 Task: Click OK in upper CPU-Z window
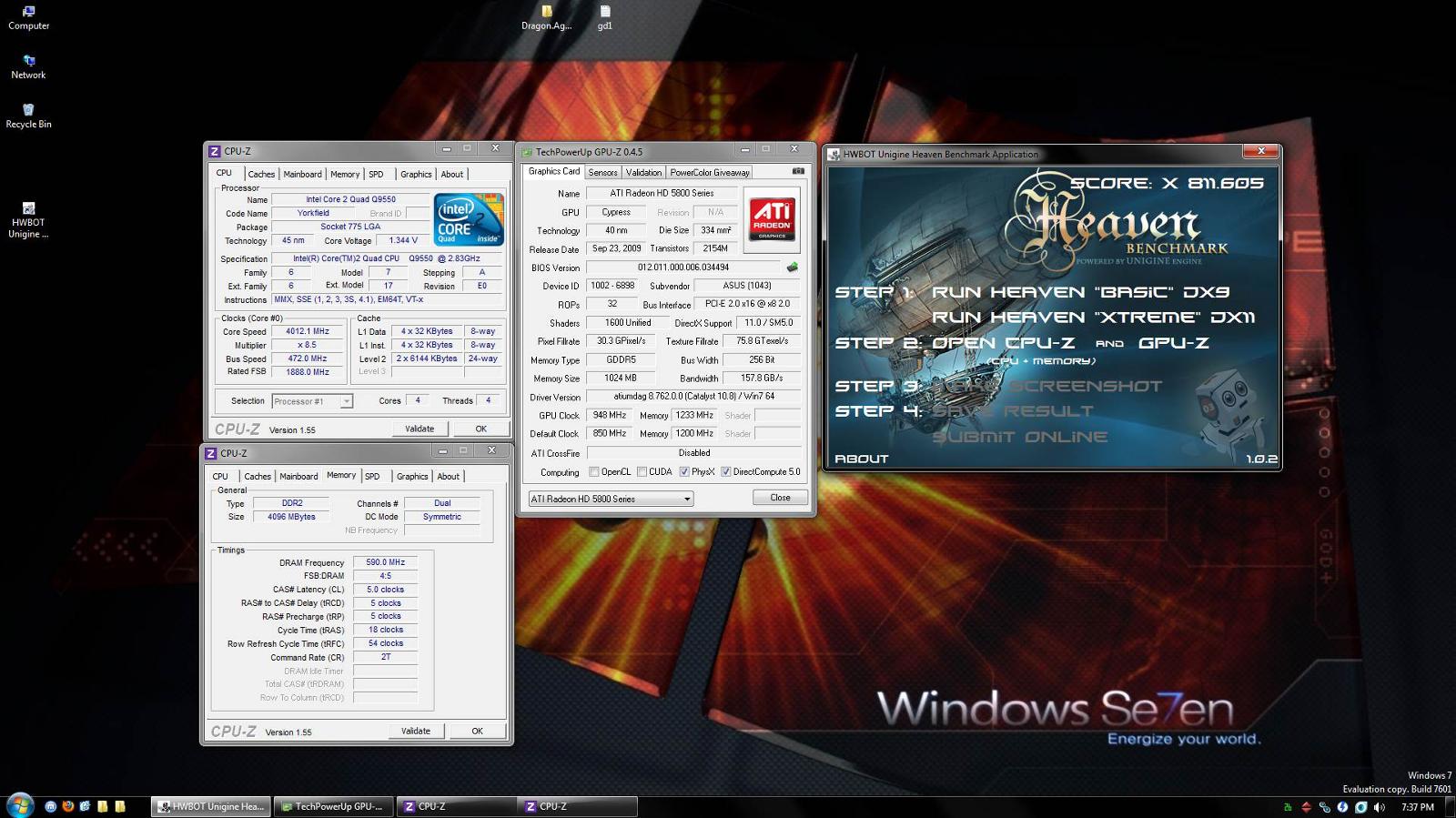(x=480, y=429)
